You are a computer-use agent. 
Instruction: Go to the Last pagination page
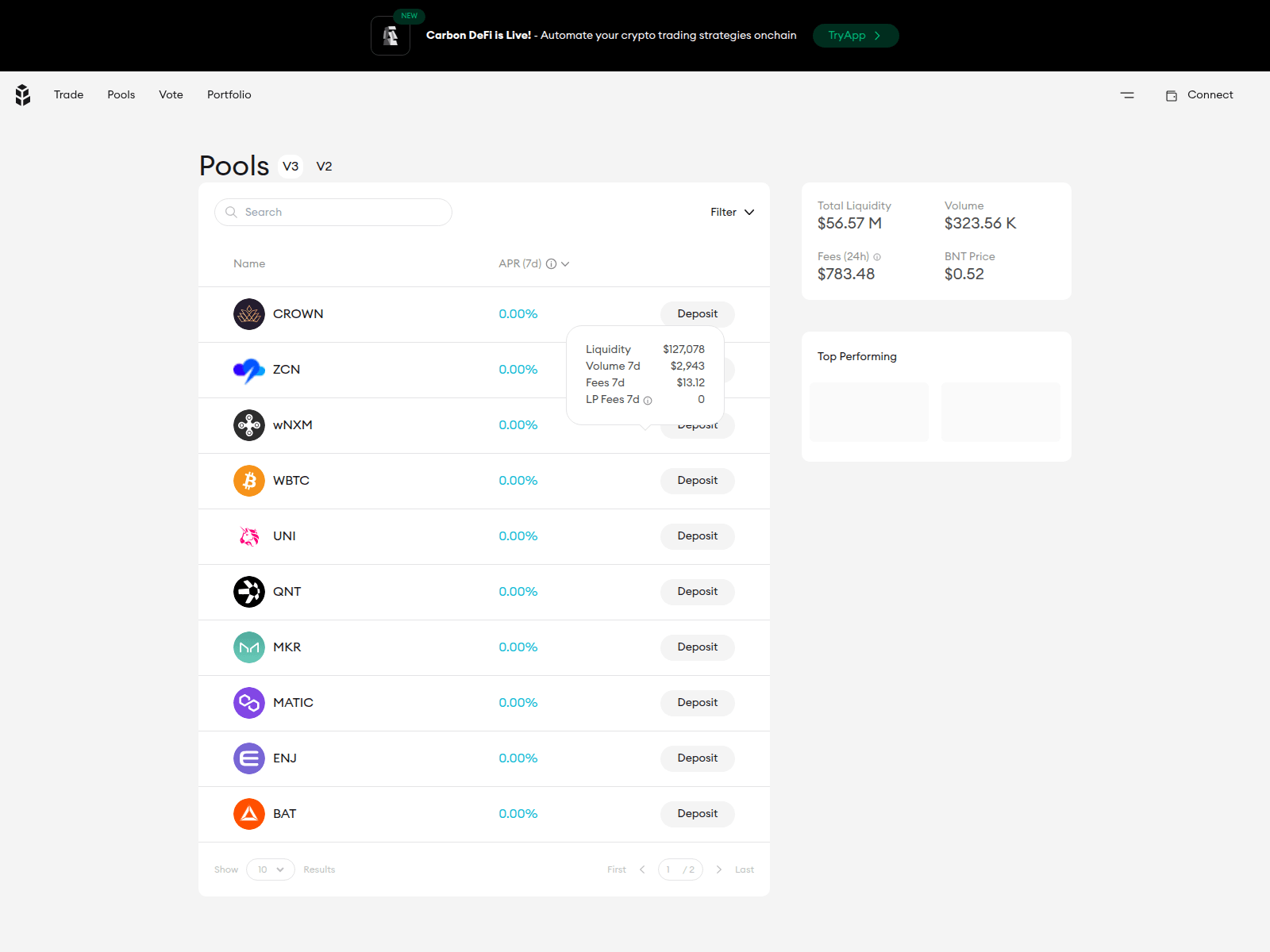point(744,869)
